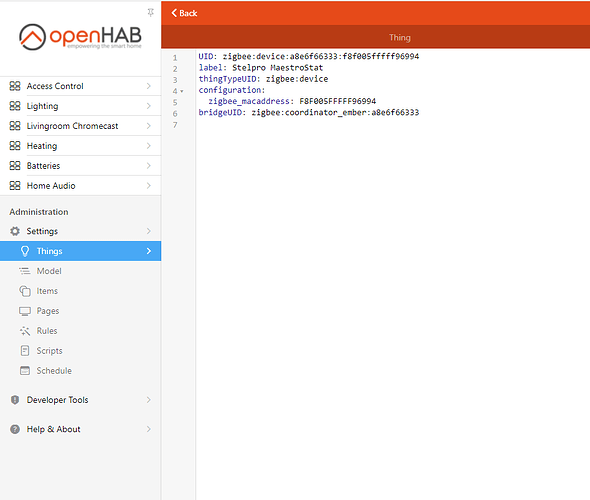Click the configuration: line
This screenshot has height=500, width=590.
232,90
